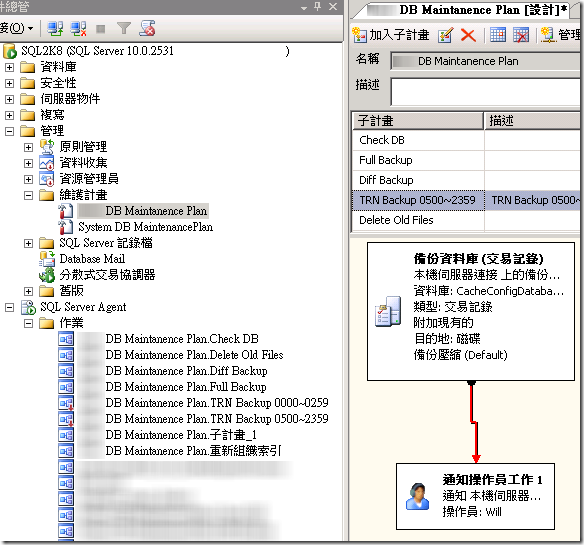Collapse the 管理 folder node
The image size is (584, 545).
tap(9, 131)
